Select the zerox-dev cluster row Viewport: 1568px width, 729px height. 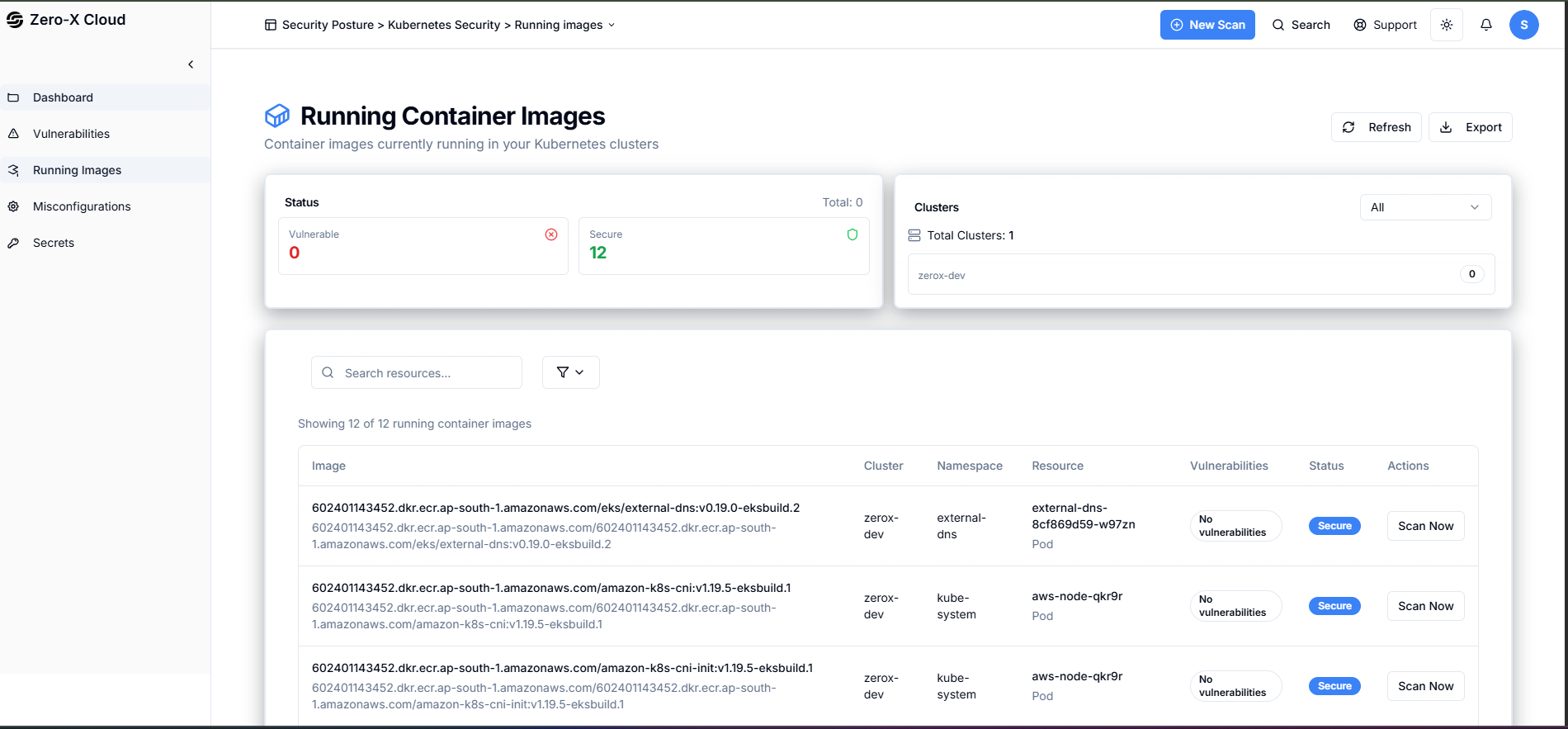tap(1202, 274)
